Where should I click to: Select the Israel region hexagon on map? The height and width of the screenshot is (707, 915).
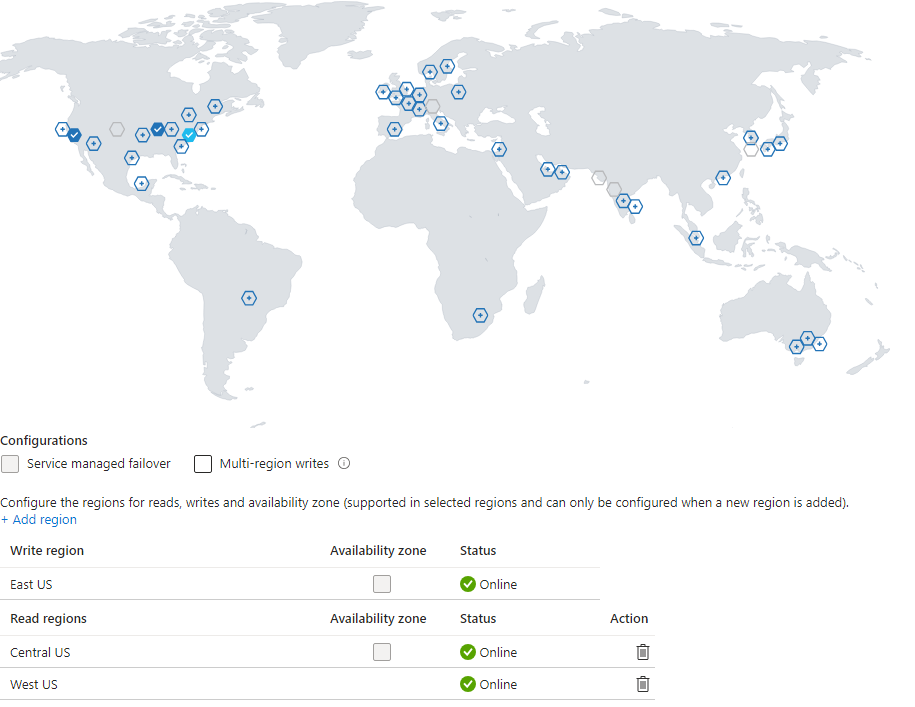(x=499, y=150)
